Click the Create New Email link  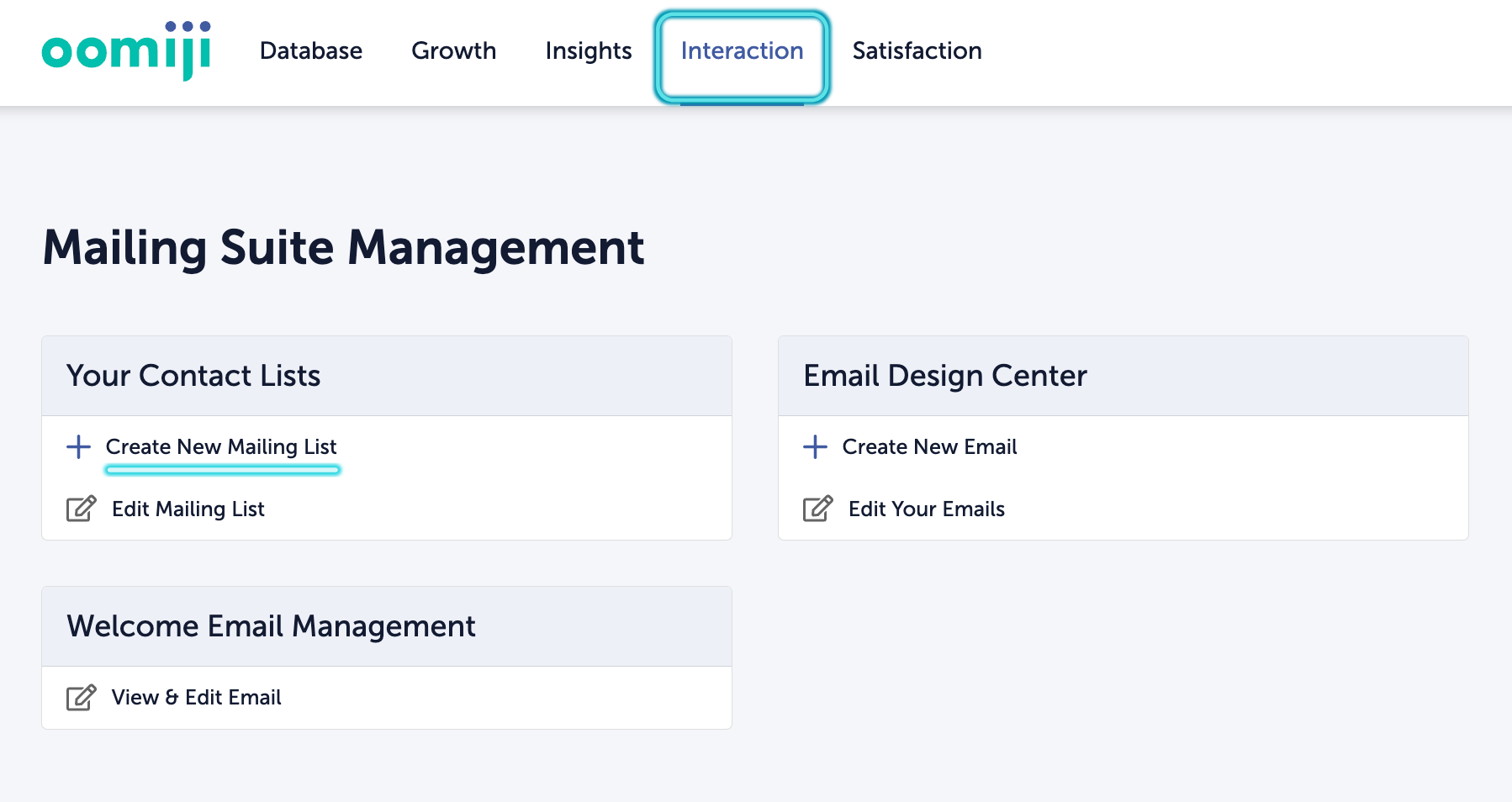pos(929,446)
